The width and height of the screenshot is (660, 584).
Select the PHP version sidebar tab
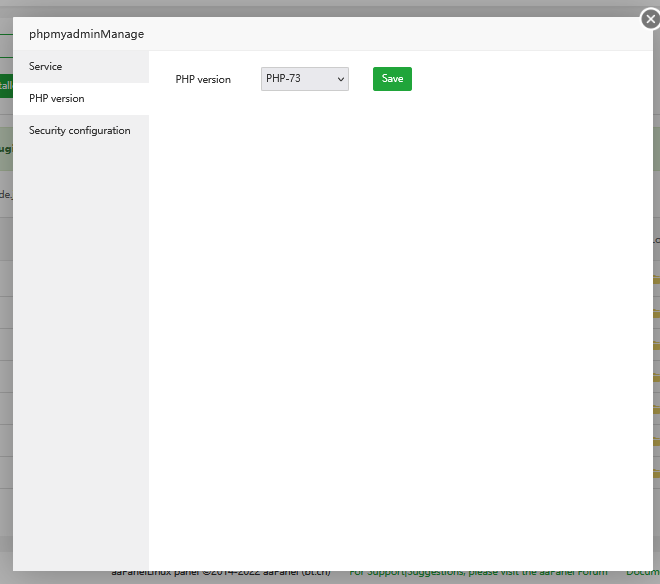tap(81, 99)
